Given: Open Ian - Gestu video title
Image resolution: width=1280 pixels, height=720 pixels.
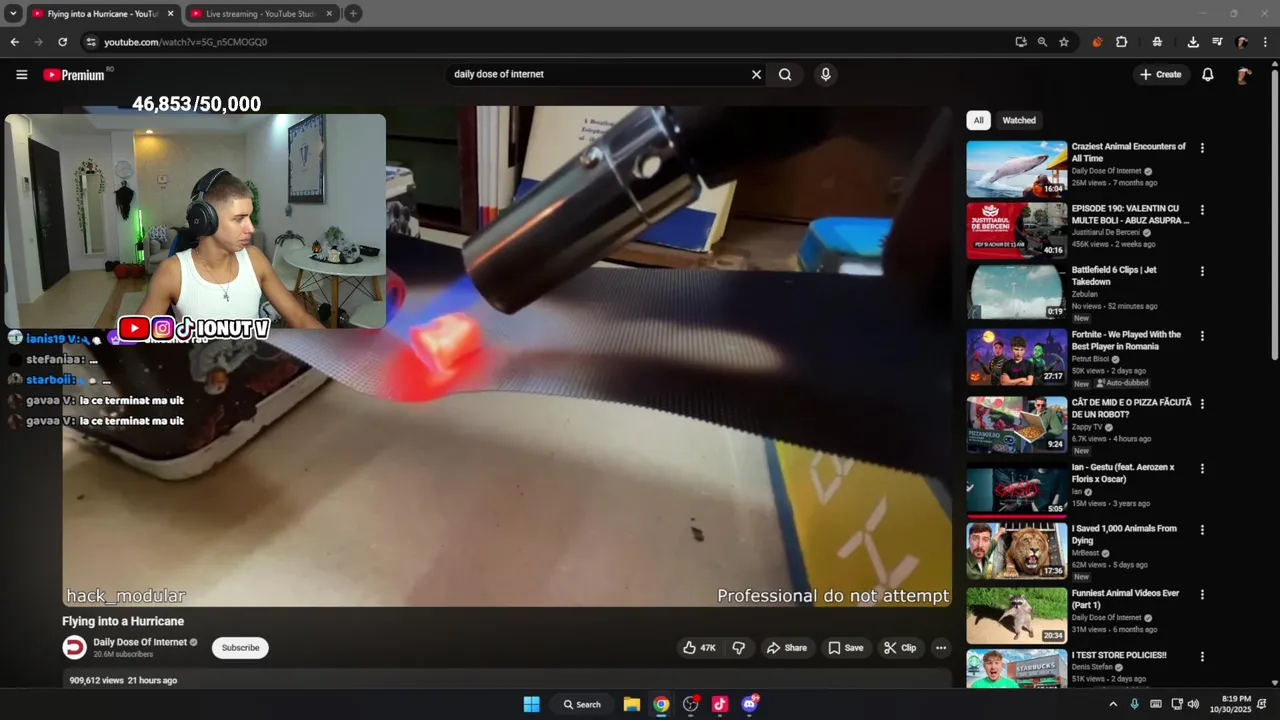Looking at the screenshot, I should click(x=1123, y=473).
